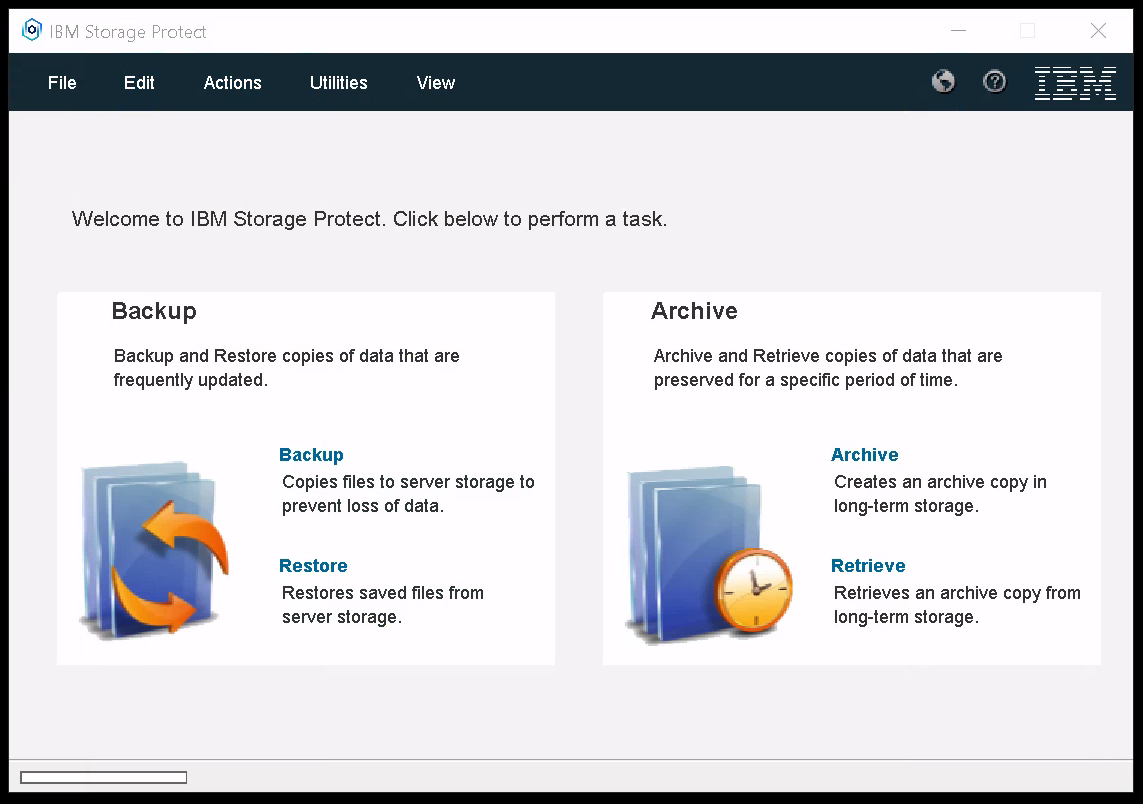Click the IBM Storage Protect title bar icon
1143x804 pixels.
(31, 31)
